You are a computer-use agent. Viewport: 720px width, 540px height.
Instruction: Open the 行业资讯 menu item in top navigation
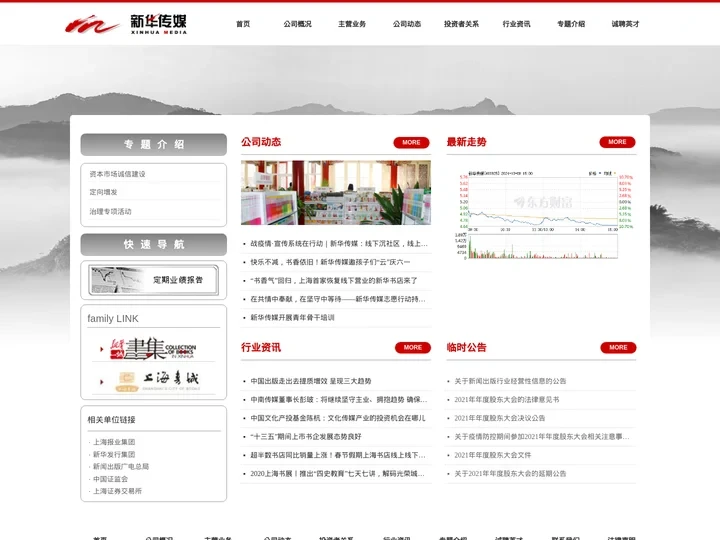click(x=516, y=24)
